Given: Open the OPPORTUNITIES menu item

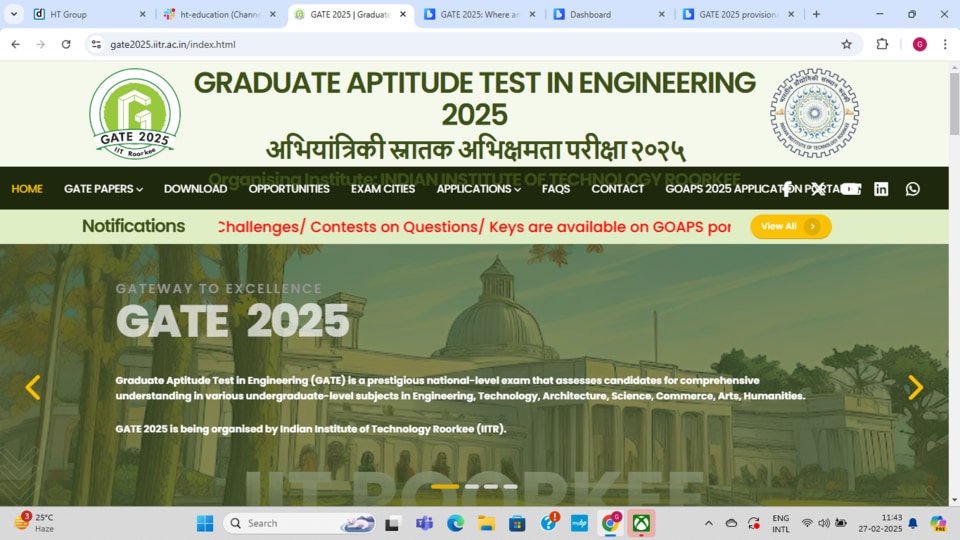Looking at the screenshot, I should tap(289, 189).
